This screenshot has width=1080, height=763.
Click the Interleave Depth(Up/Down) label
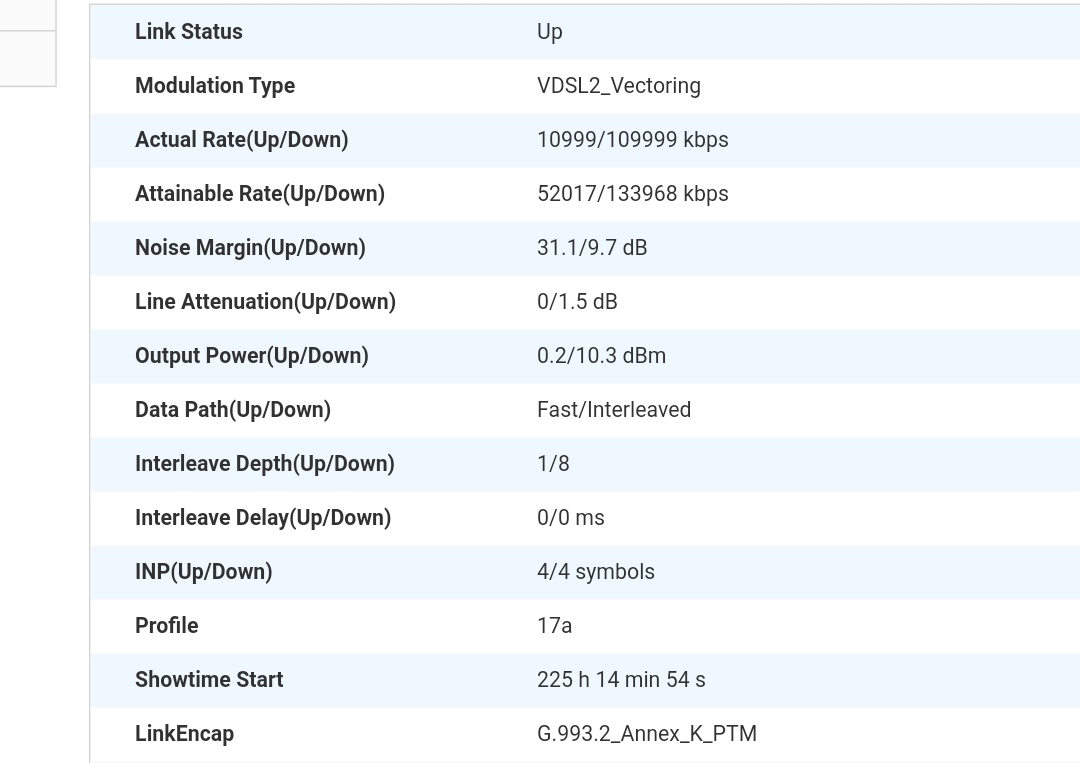[x=265, y=464]
